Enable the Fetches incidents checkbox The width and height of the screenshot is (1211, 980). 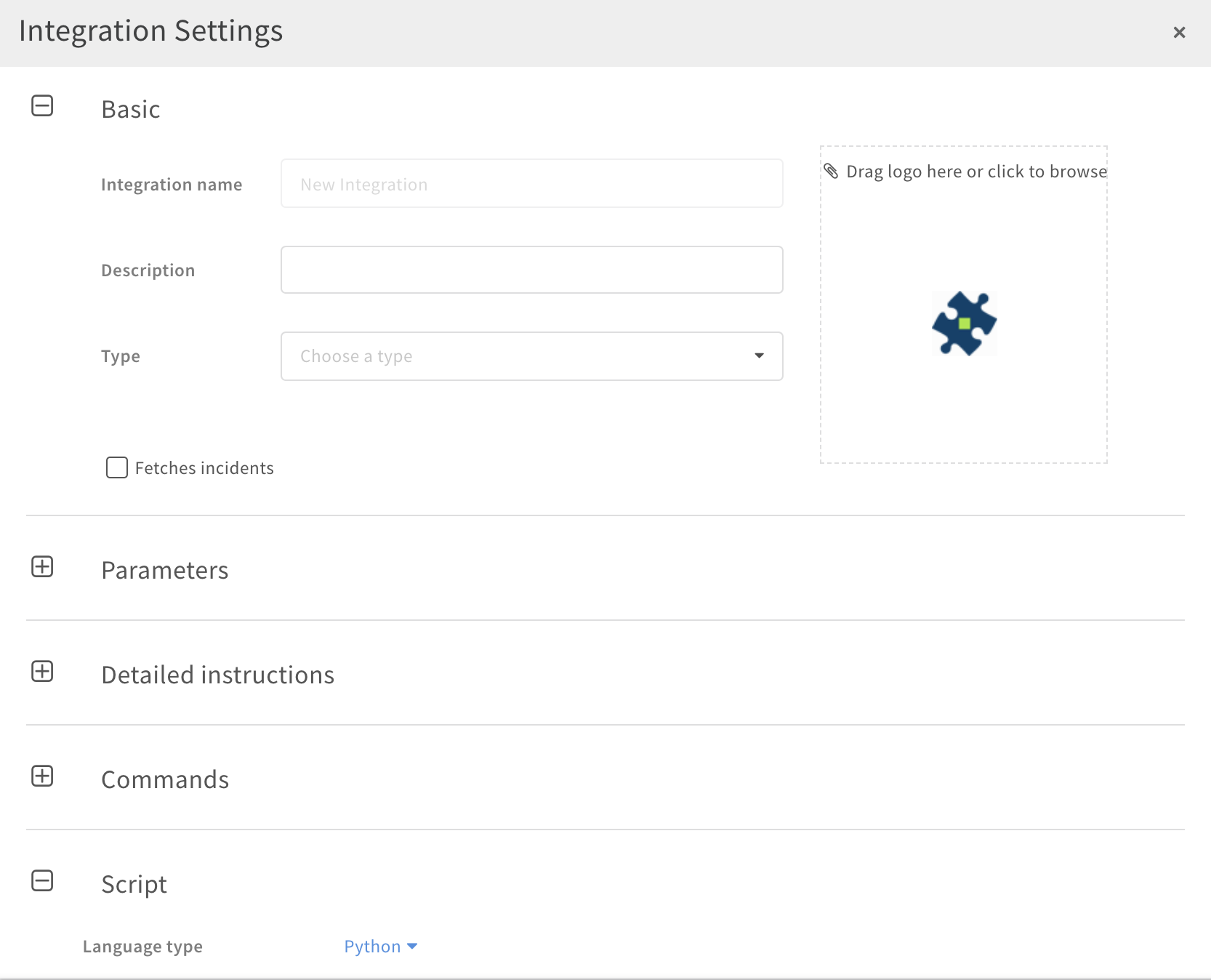click(117, 467)
